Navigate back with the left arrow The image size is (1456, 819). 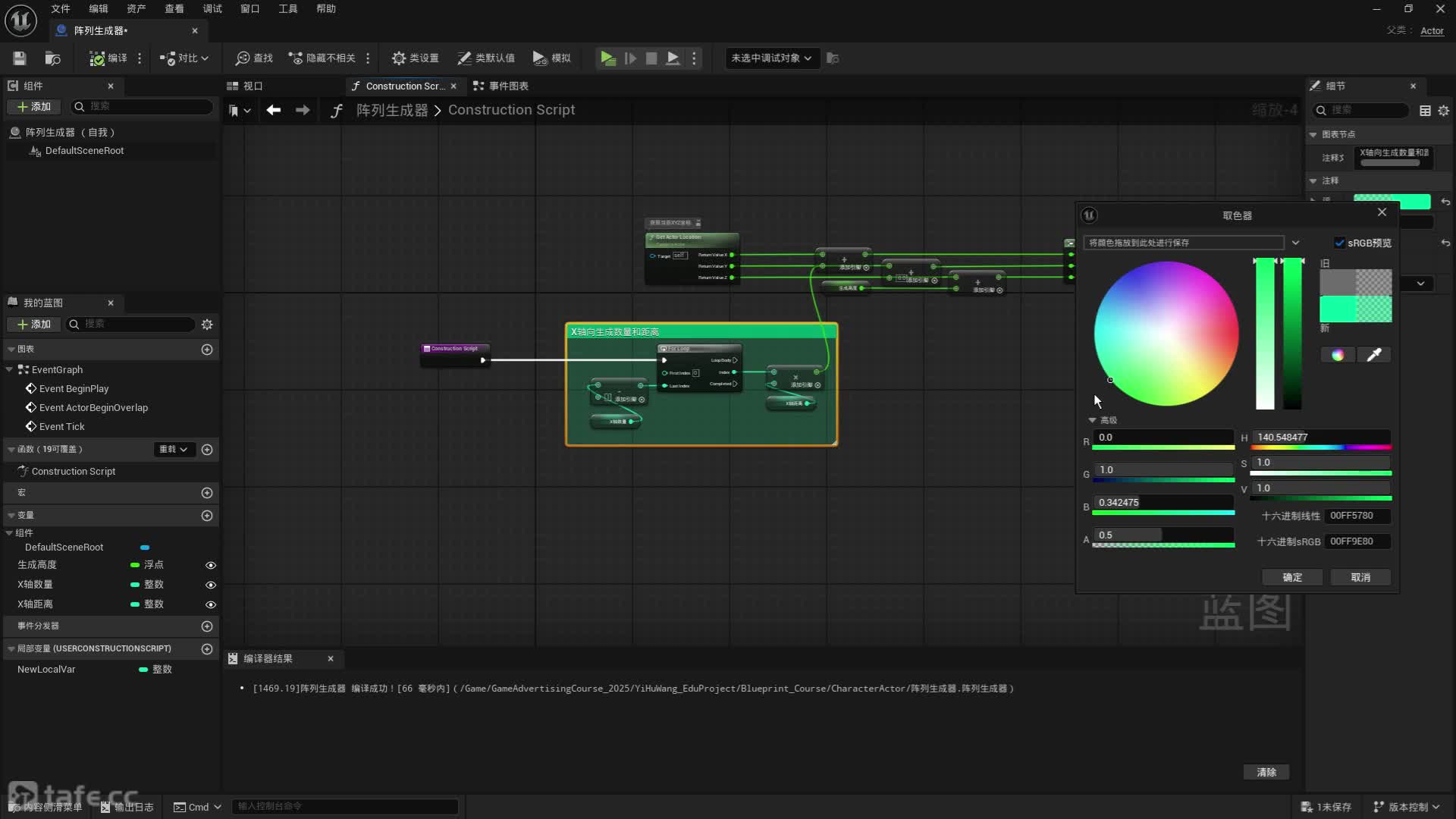coord(274,110)
